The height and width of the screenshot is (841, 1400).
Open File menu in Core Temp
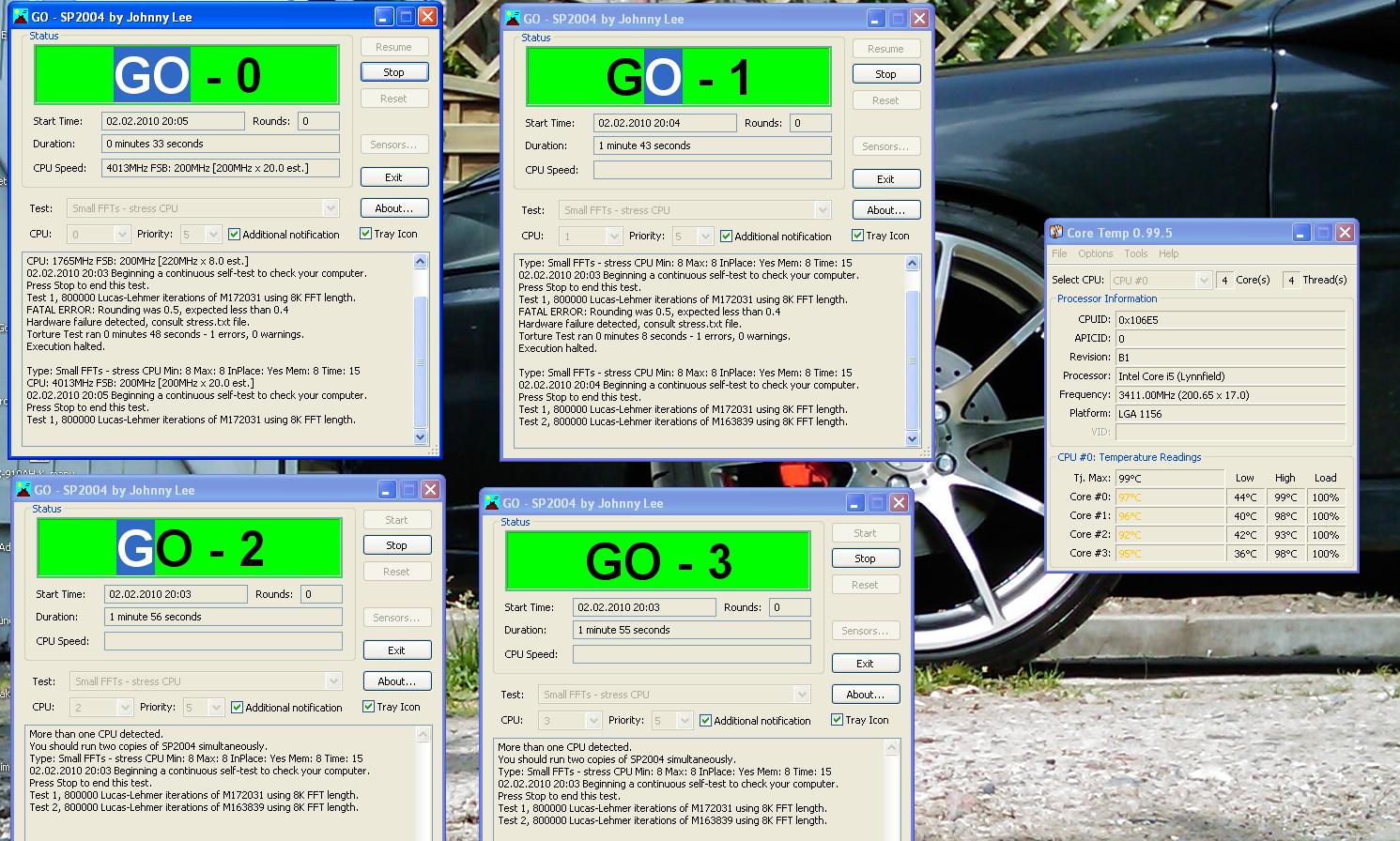[x=1059, y=253]
